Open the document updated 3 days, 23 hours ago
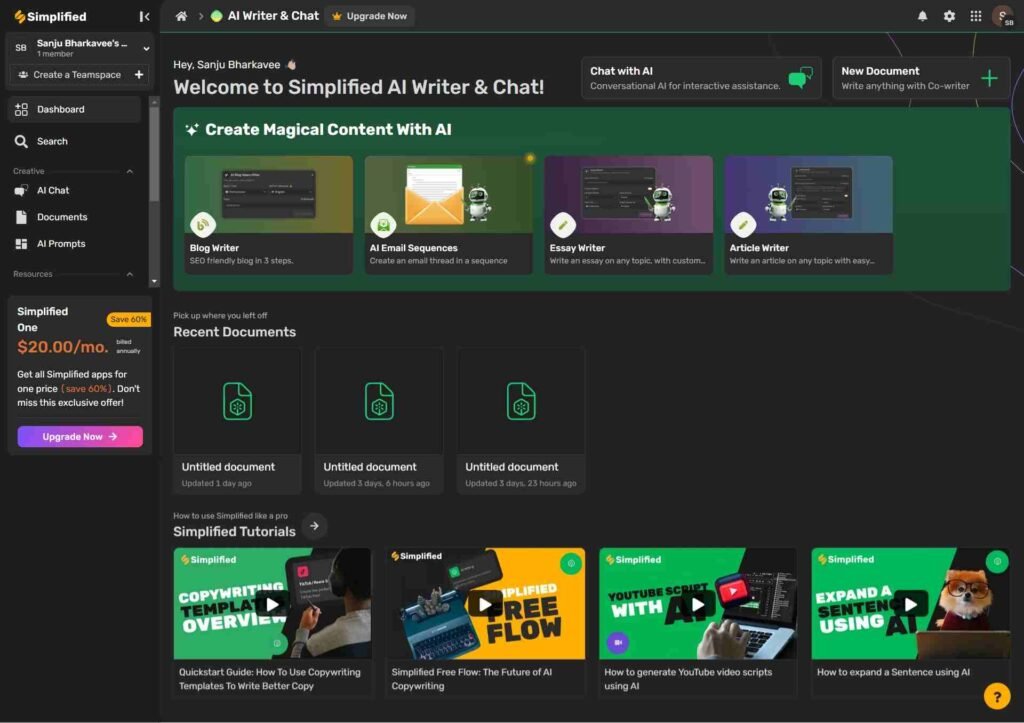 521,421
